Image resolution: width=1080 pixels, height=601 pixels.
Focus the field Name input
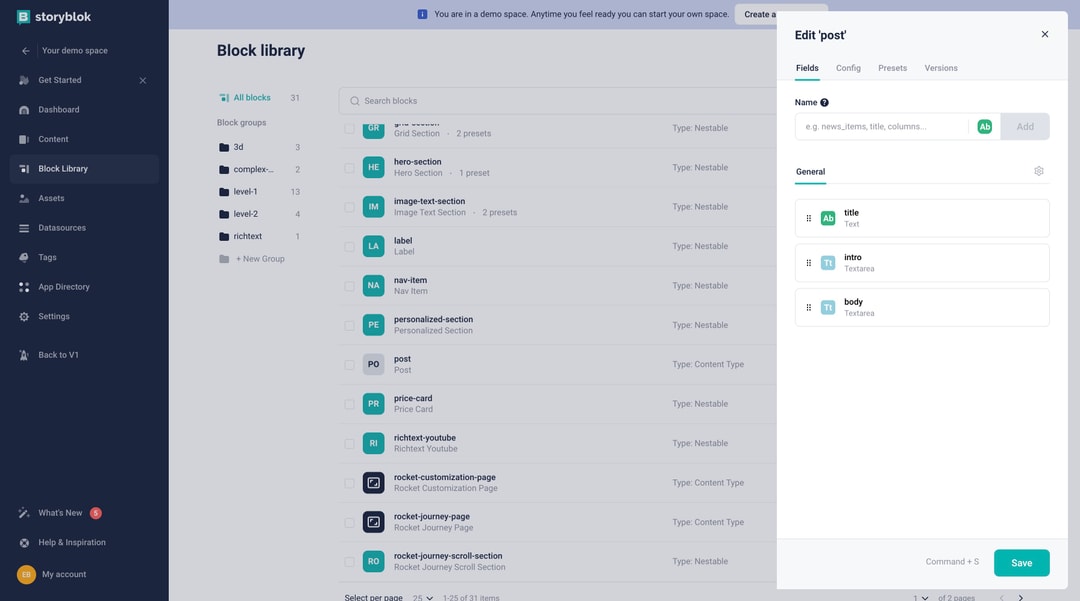[x=883, y=127]
